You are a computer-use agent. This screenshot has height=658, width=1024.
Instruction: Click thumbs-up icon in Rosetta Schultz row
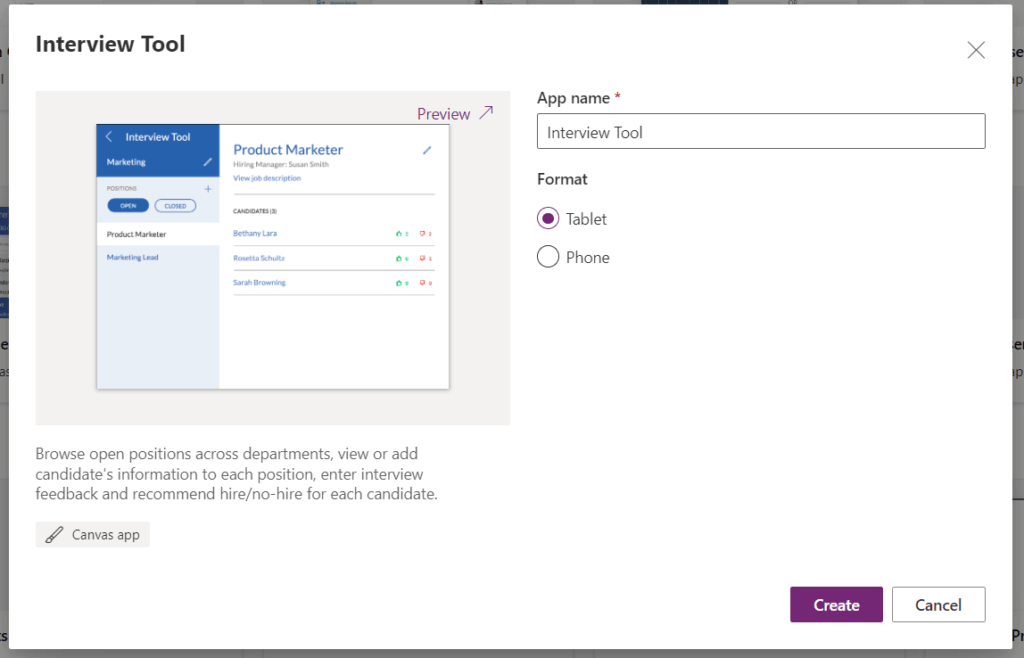(398, 258)
